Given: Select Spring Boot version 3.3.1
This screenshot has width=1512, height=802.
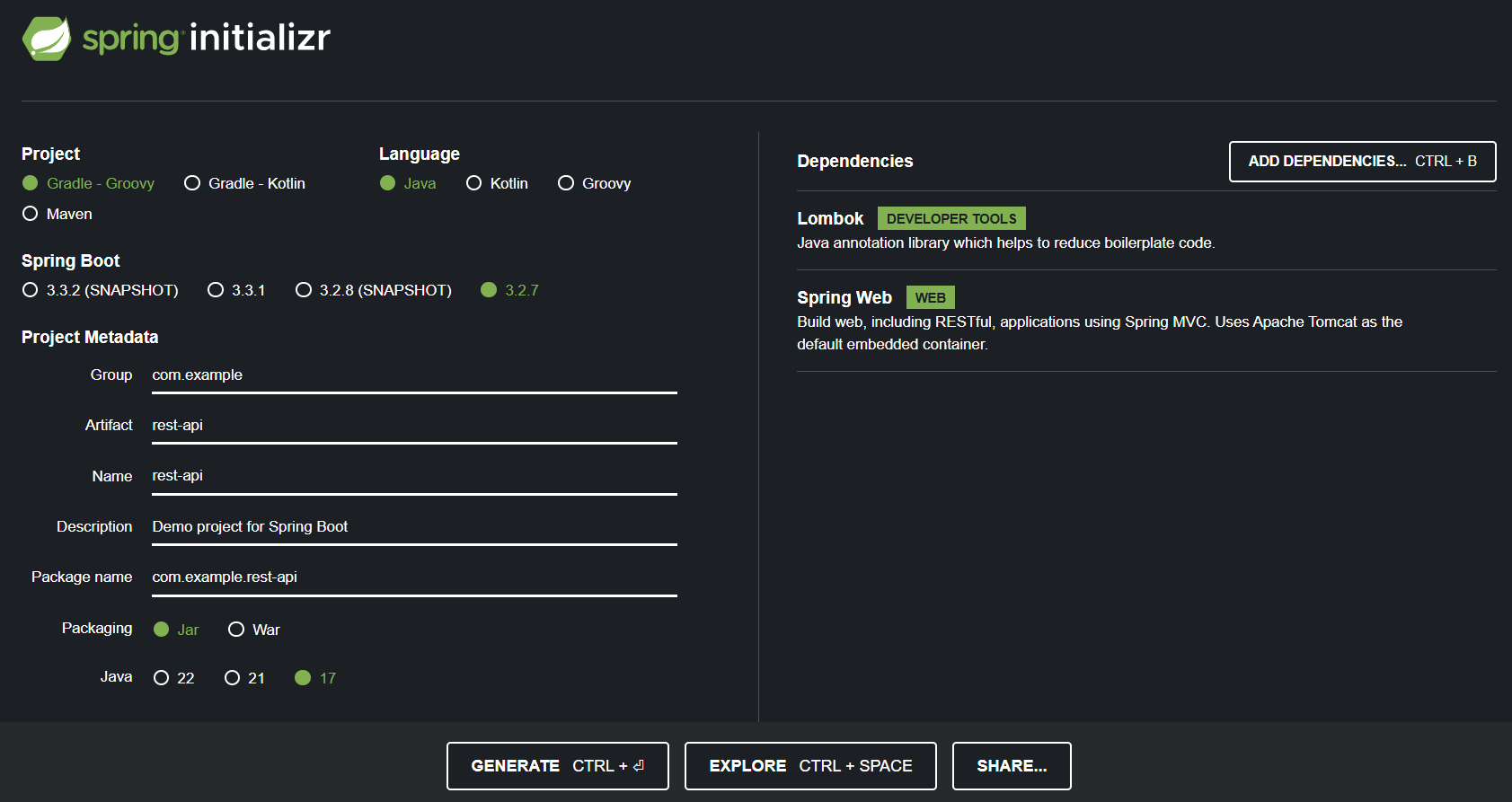Looking at the screenshot, I should 236,290.
